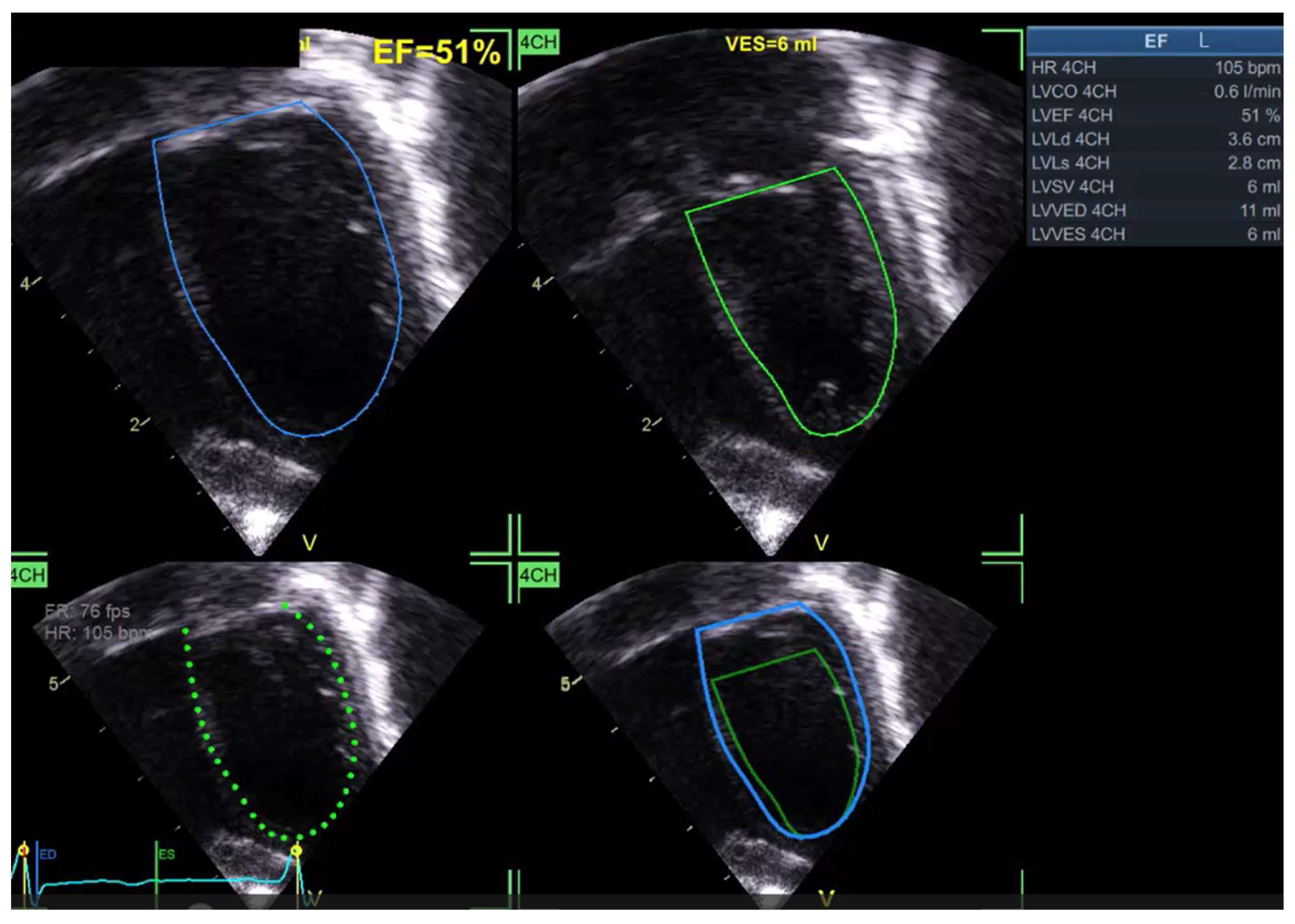
Task: Select the LVEF 4CH measurement row
Action: 1155,116
